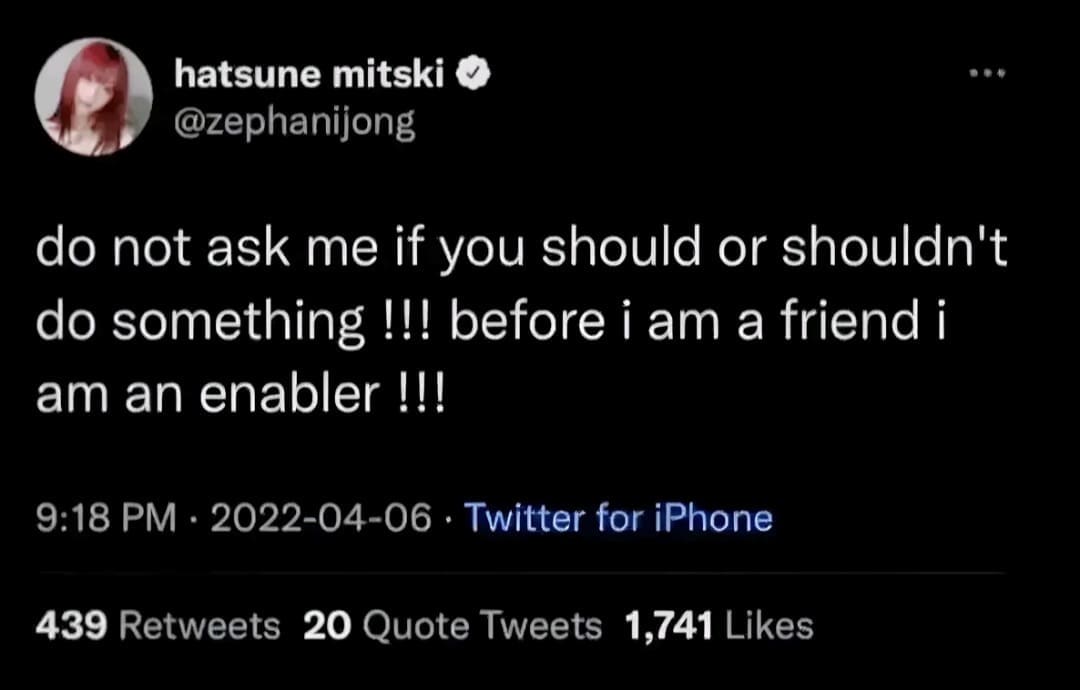Click the number 20 beside Quote Tweets
Image resolution: width=1080 pixels, height=690 pixels.
point(324,626)
